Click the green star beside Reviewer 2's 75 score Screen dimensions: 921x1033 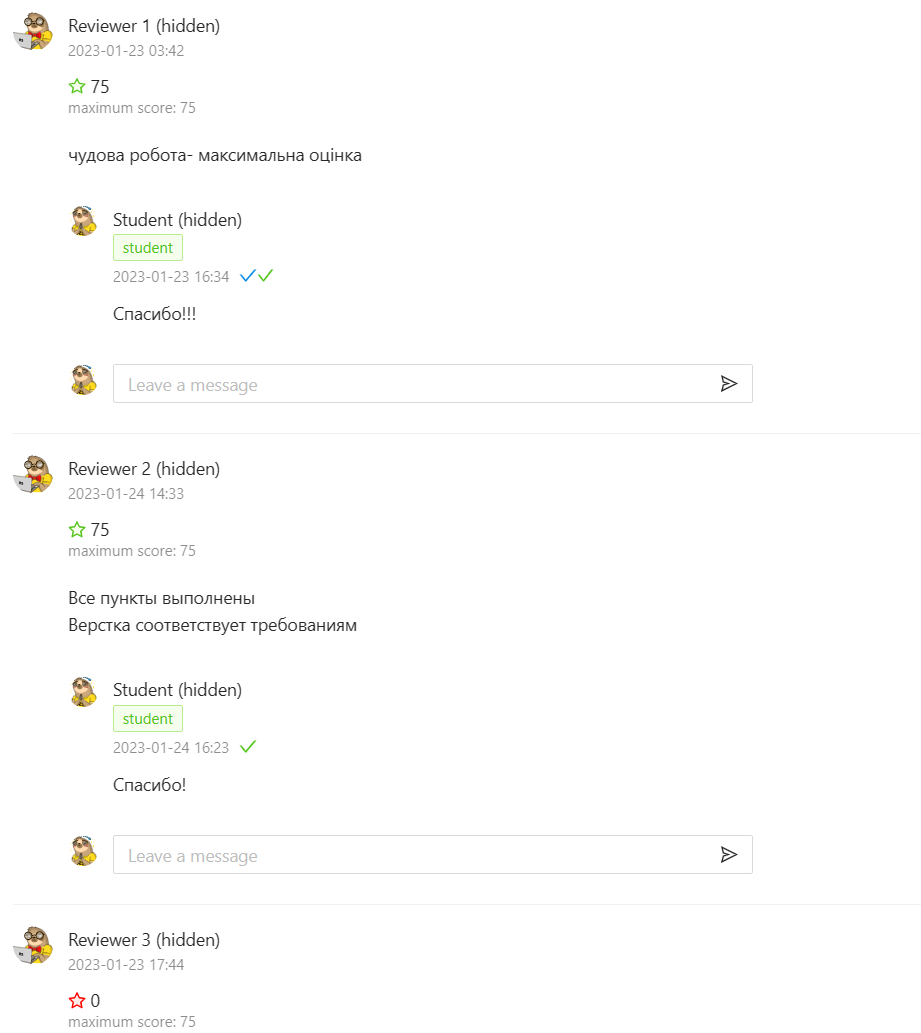[77, 529]
